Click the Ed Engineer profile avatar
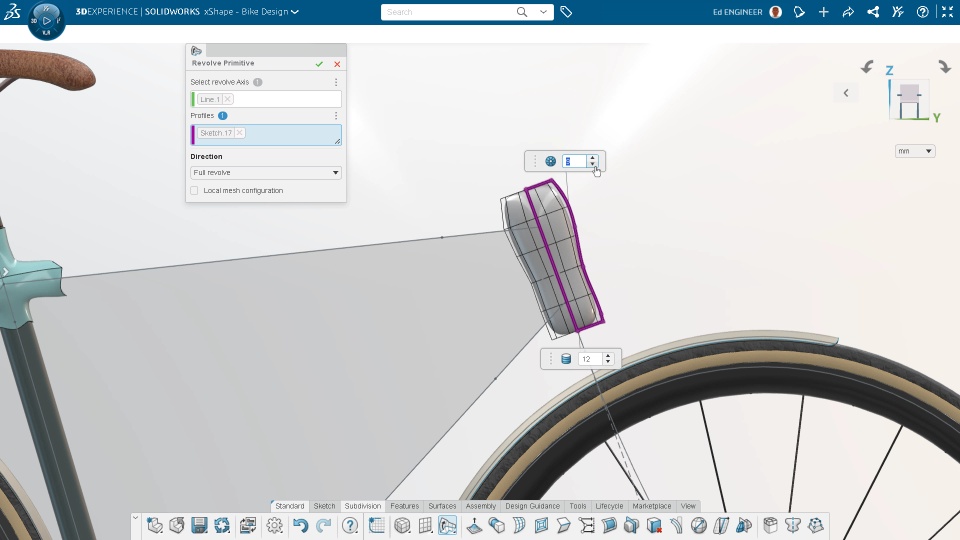Screen dimensions: 960x540 pyautogui.click(x=776, y=12)
